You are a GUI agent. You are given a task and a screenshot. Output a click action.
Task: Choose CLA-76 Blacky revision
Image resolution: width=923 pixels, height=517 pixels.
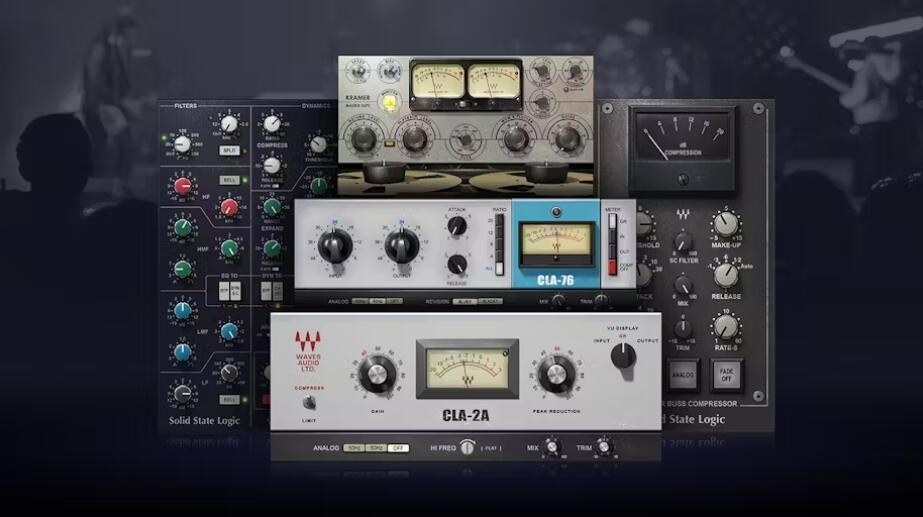click(x=490, y=301)
